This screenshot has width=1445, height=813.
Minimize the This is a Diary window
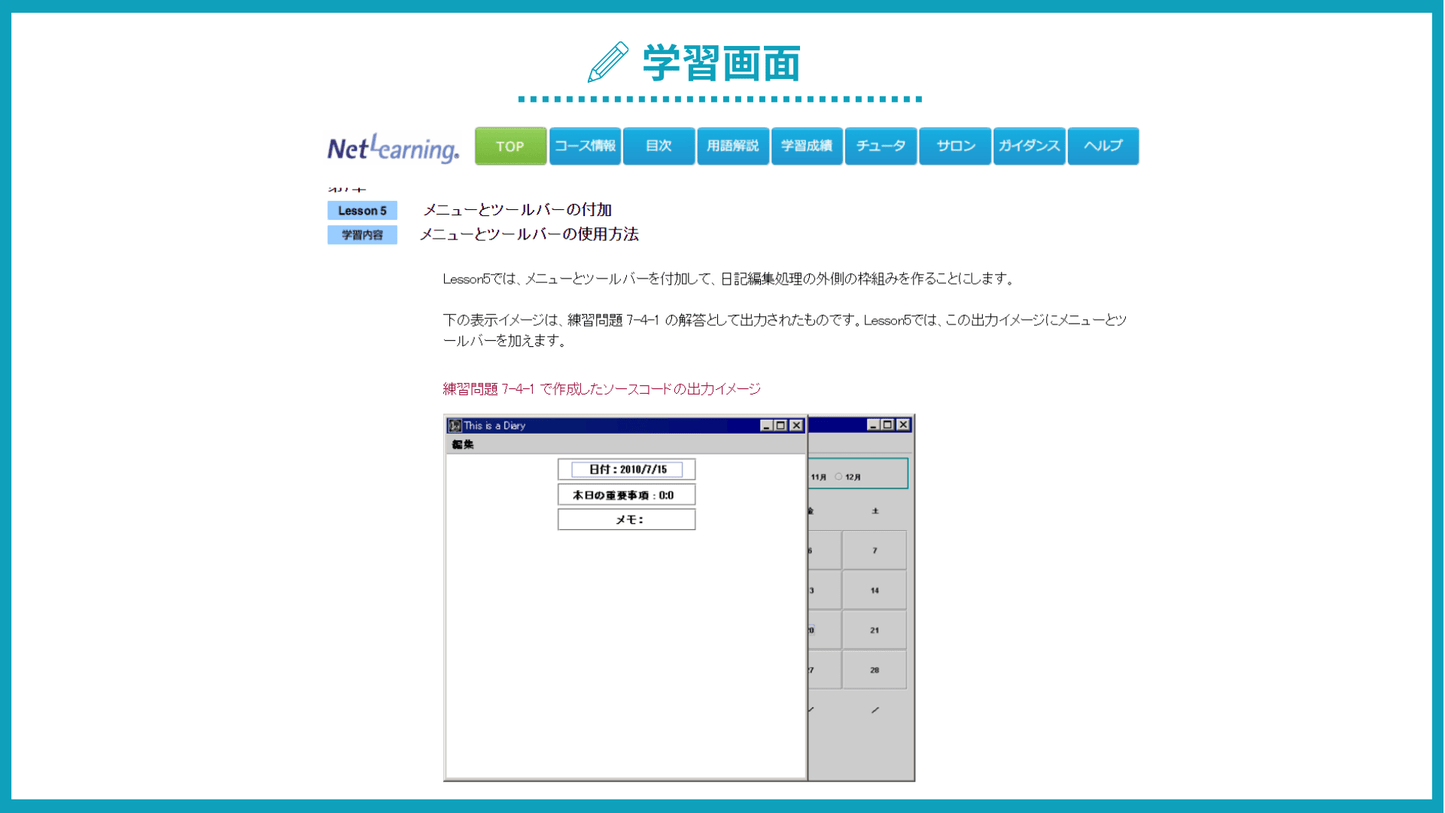(767, 426)
